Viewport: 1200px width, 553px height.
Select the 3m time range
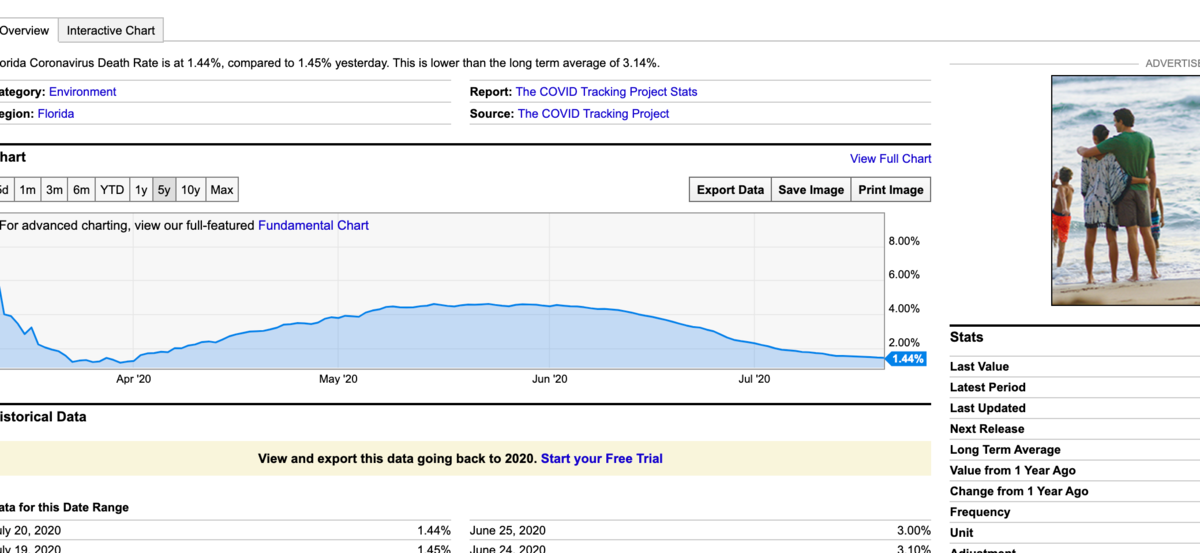coord(54,190)
